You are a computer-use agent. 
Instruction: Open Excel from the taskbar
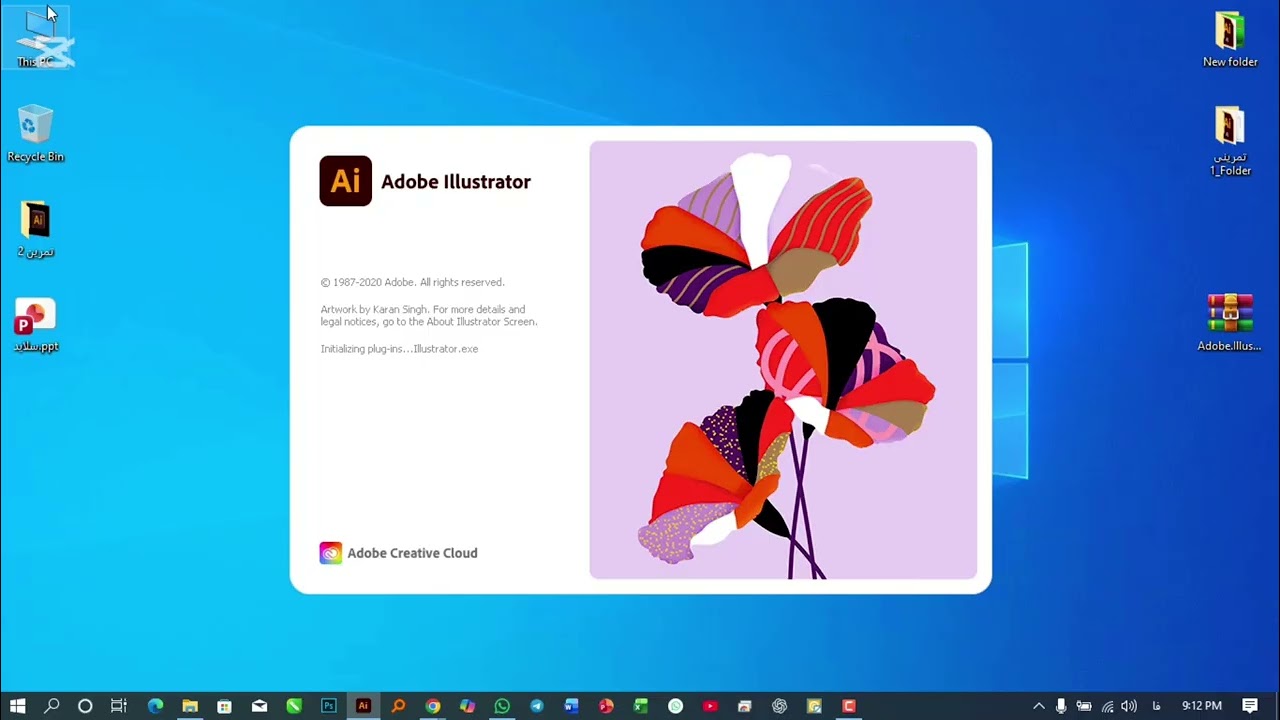(x=640, y=706)
